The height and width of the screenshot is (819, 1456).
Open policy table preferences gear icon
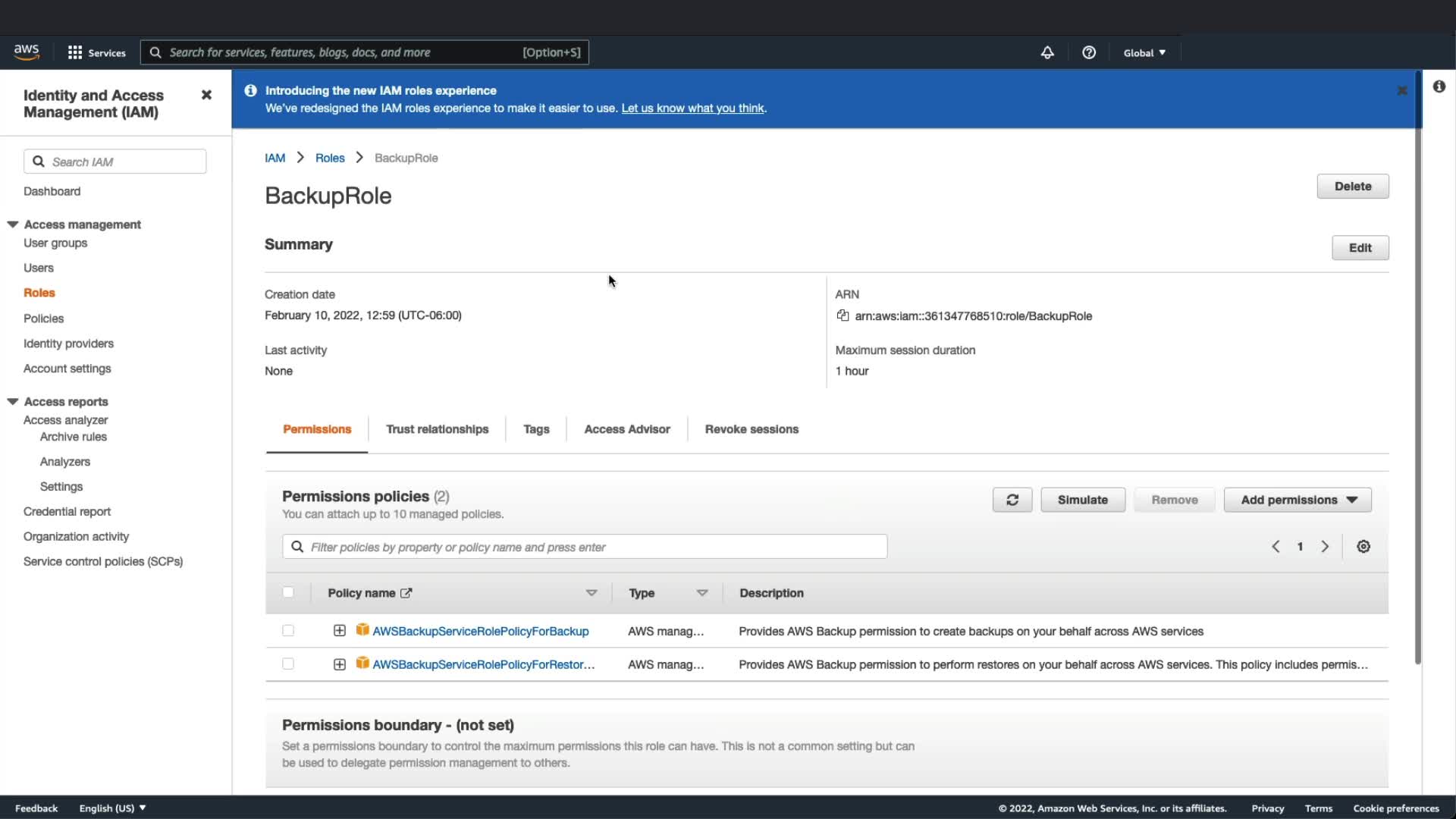point(1363,547)
